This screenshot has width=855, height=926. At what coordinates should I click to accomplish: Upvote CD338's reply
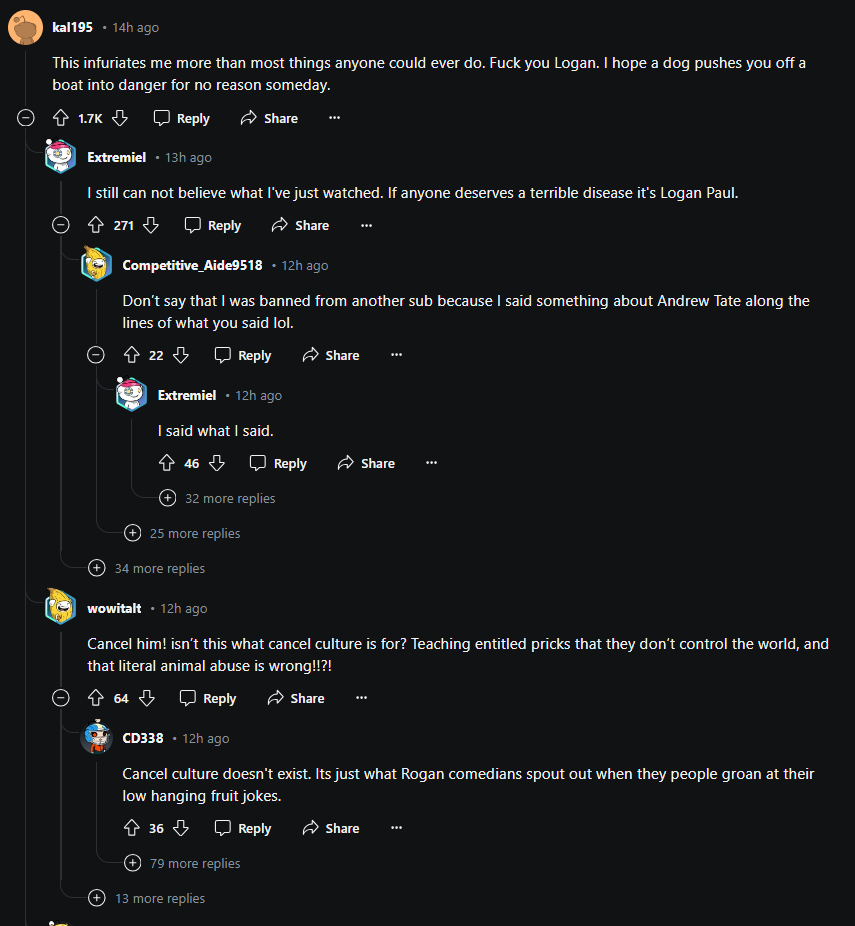coord(132,828)
